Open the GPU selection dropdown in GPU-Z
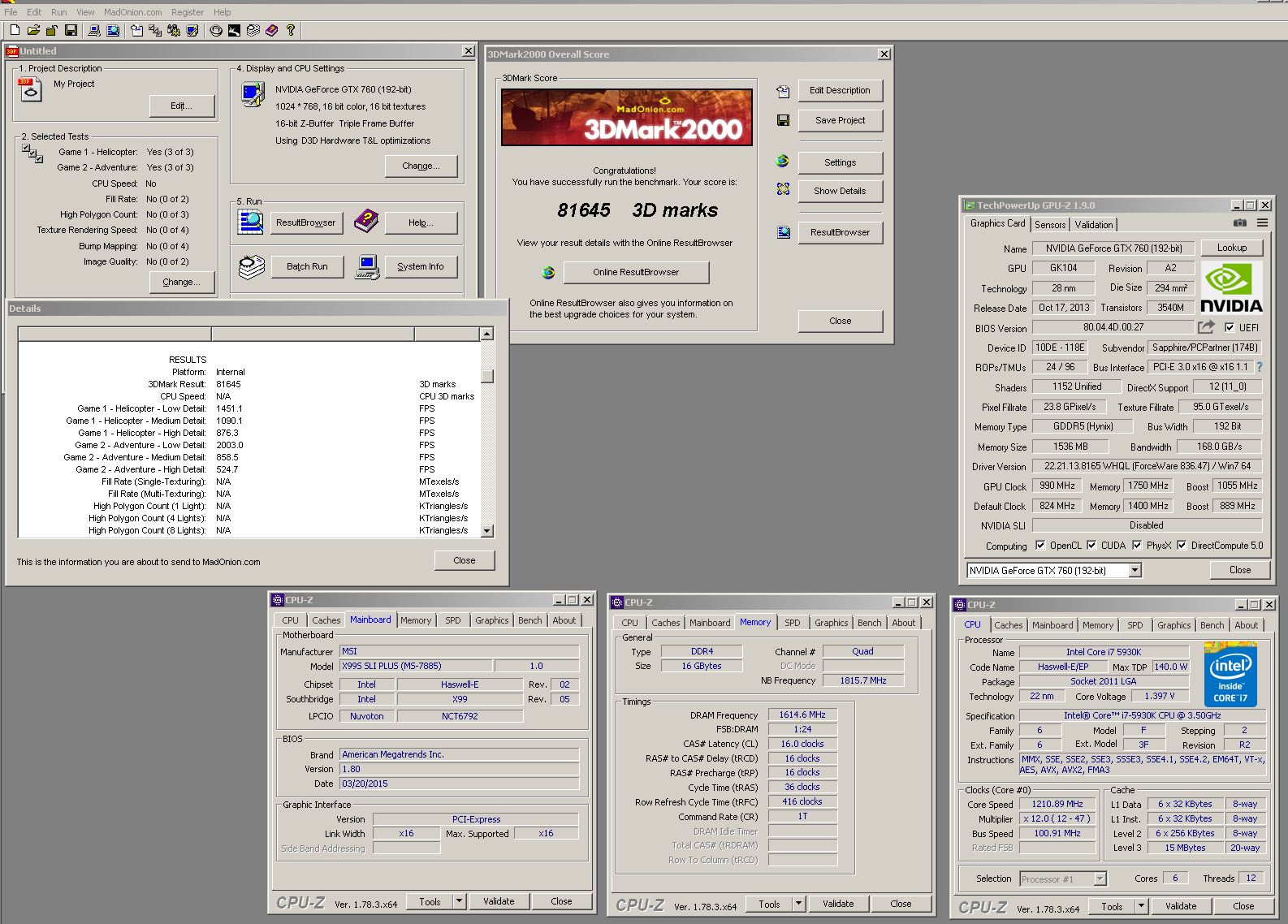This screenshot has width=1288, height=924. tap(1135, 571)
